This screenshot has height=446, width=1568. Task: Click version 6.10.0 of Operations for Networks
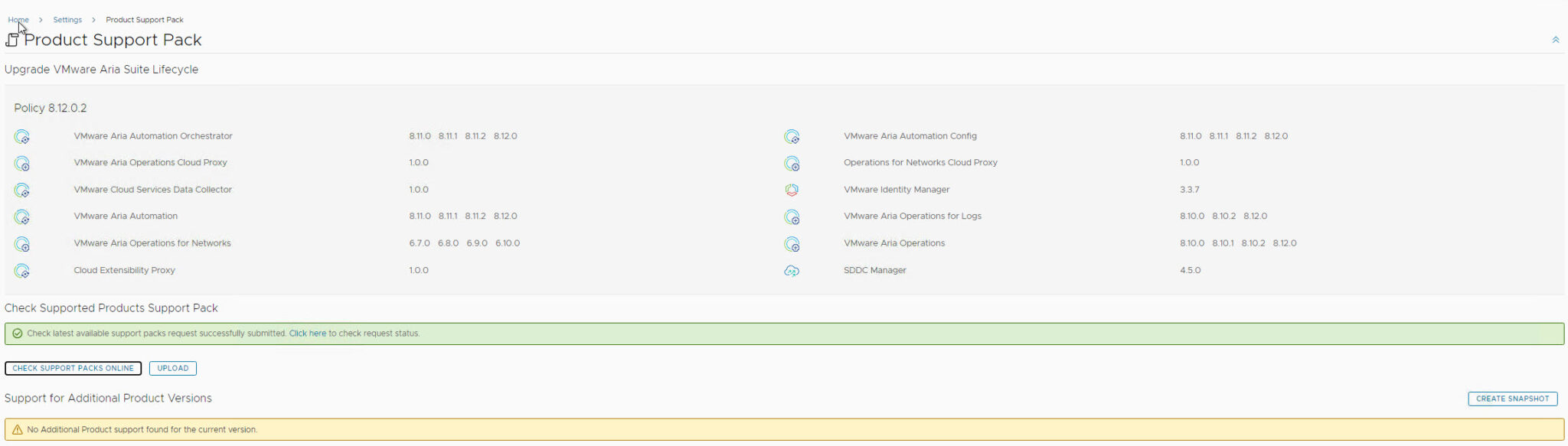[508, 243]
